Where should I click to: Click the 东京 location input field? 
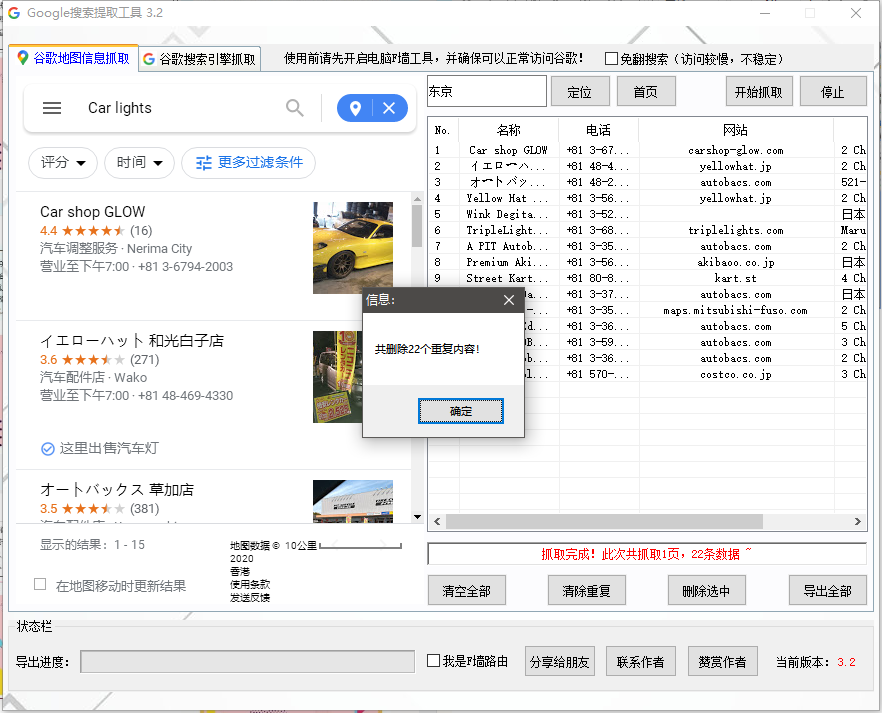[487, 91]
